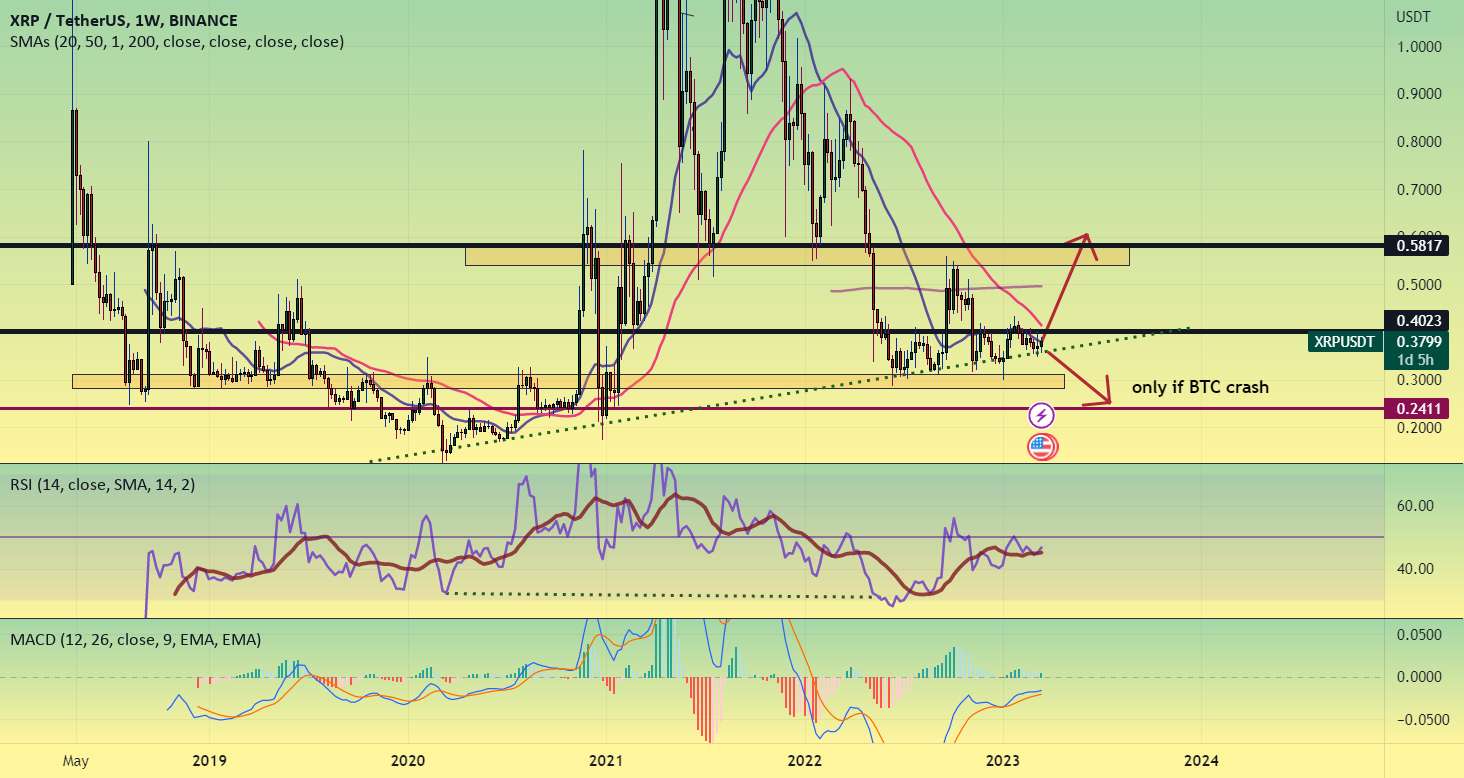Click the May label on time axis
The height and width of the screenshot is (778, 1464).
coord(75,760)
